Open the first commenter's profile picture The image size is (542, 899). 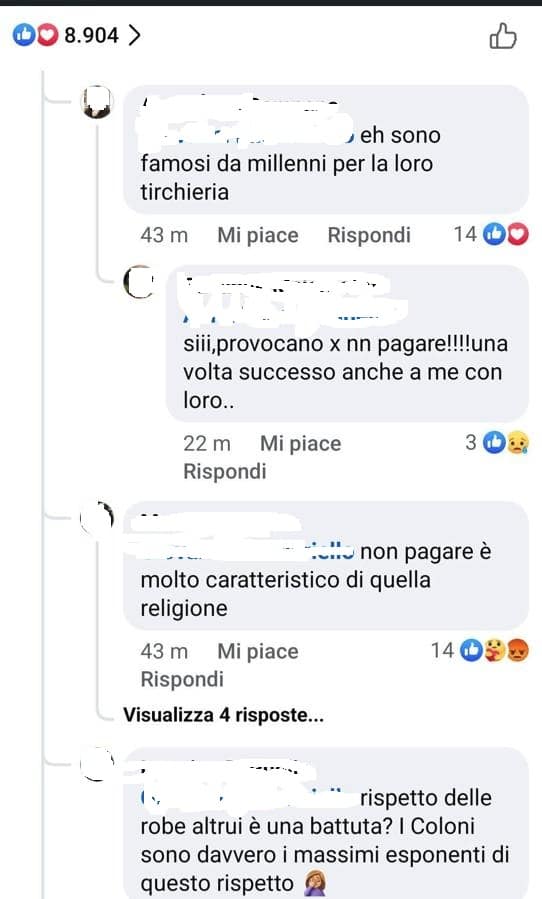[96, 102]
